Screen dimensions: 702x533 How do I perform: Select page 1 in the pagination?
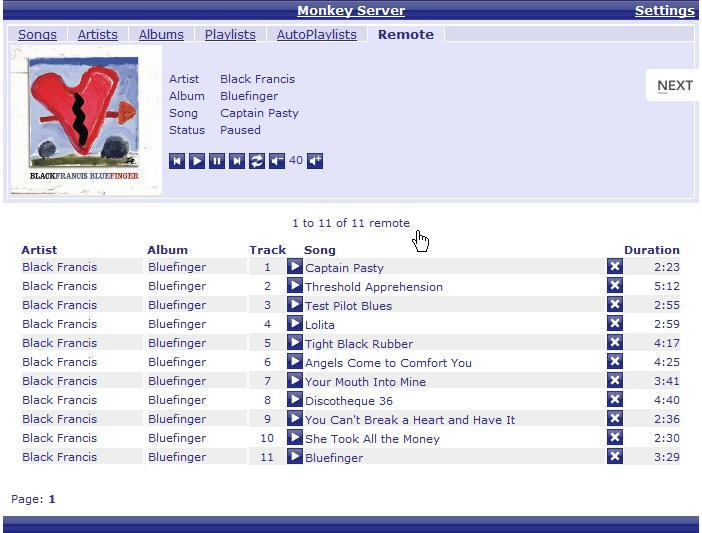[52, 499]
